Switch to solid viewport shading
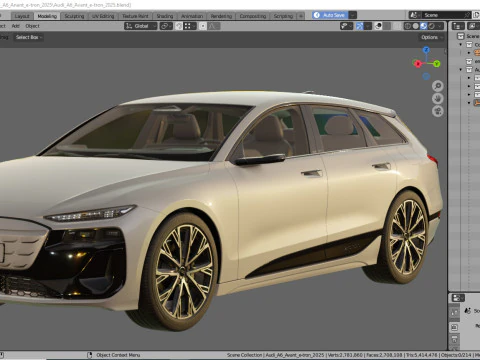 [415, 26]
